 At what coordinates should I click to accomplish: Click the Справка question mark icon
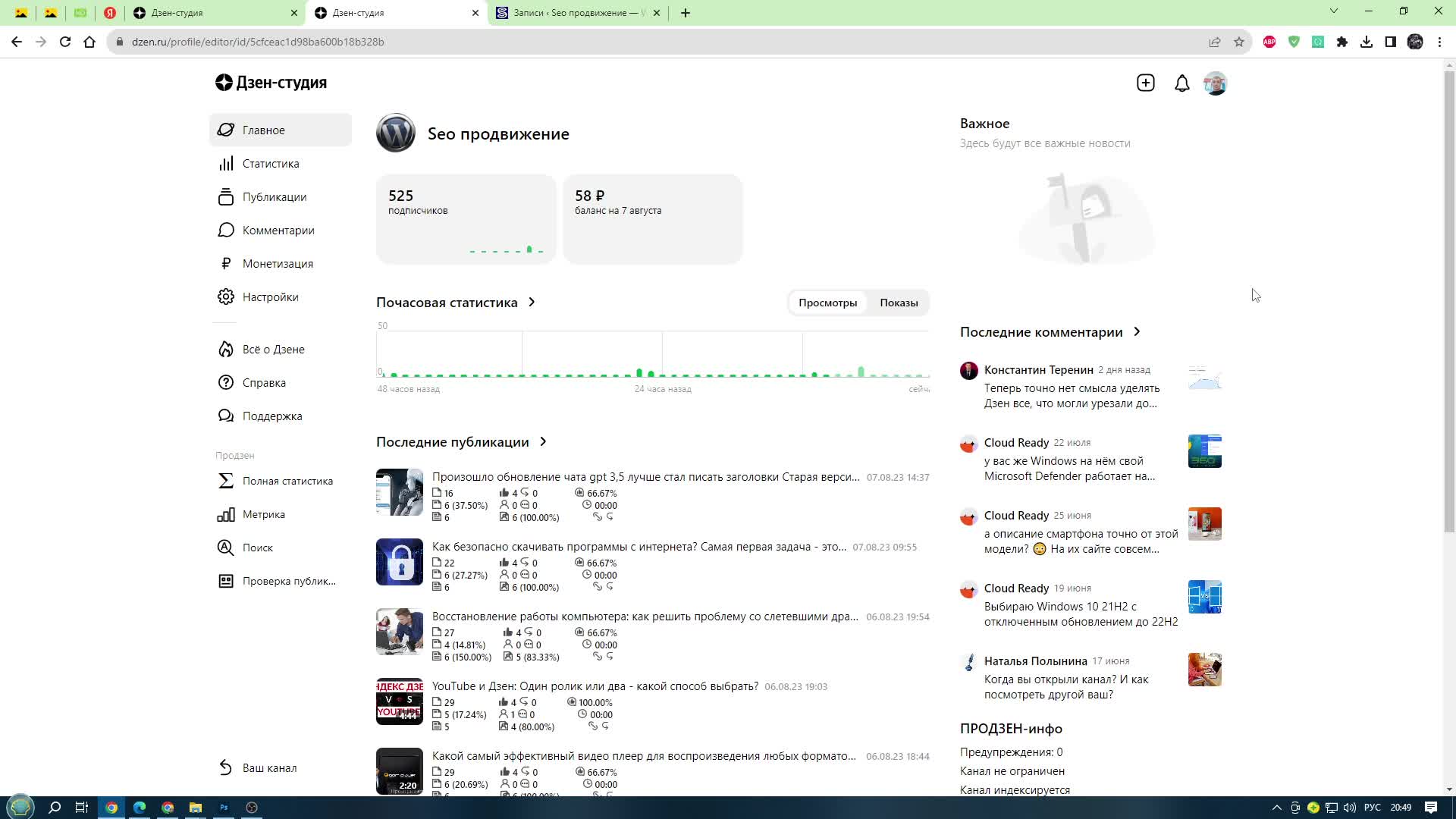pyautogui.click(x=226, y=383)
